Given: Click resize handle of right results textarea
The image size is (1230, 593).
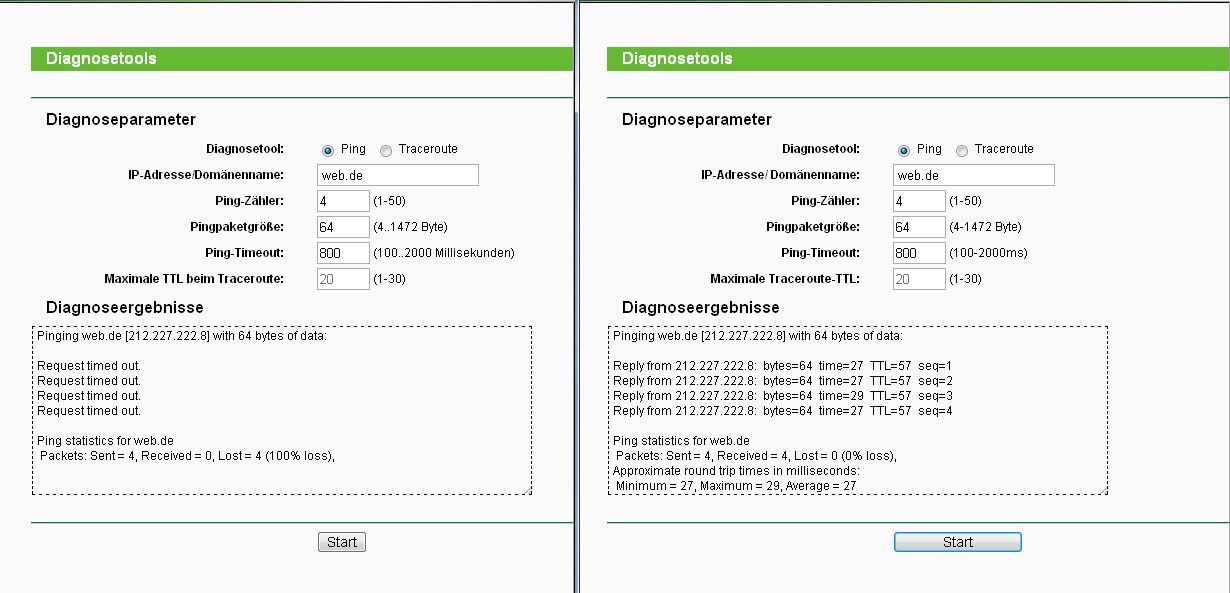Looking at the screenshot, I should [1103, 490].
